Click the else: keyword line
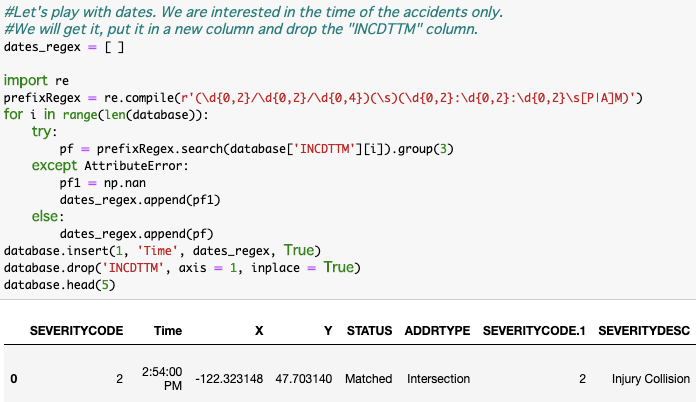This screenshot has width=696, height=402. 48,217
